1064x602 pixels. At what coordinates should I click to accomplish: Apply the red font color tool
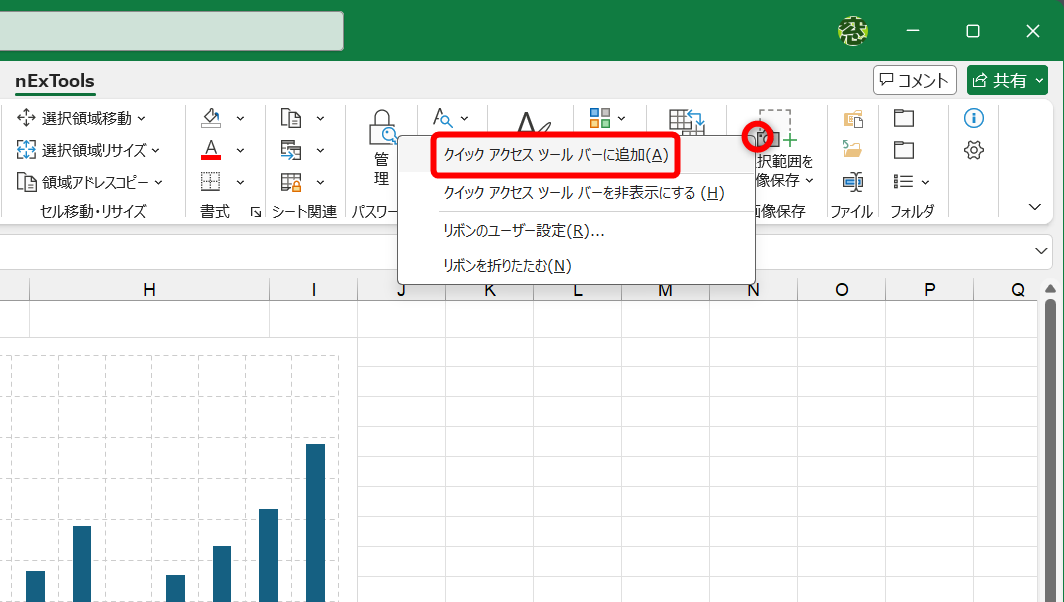coord(211,150)
